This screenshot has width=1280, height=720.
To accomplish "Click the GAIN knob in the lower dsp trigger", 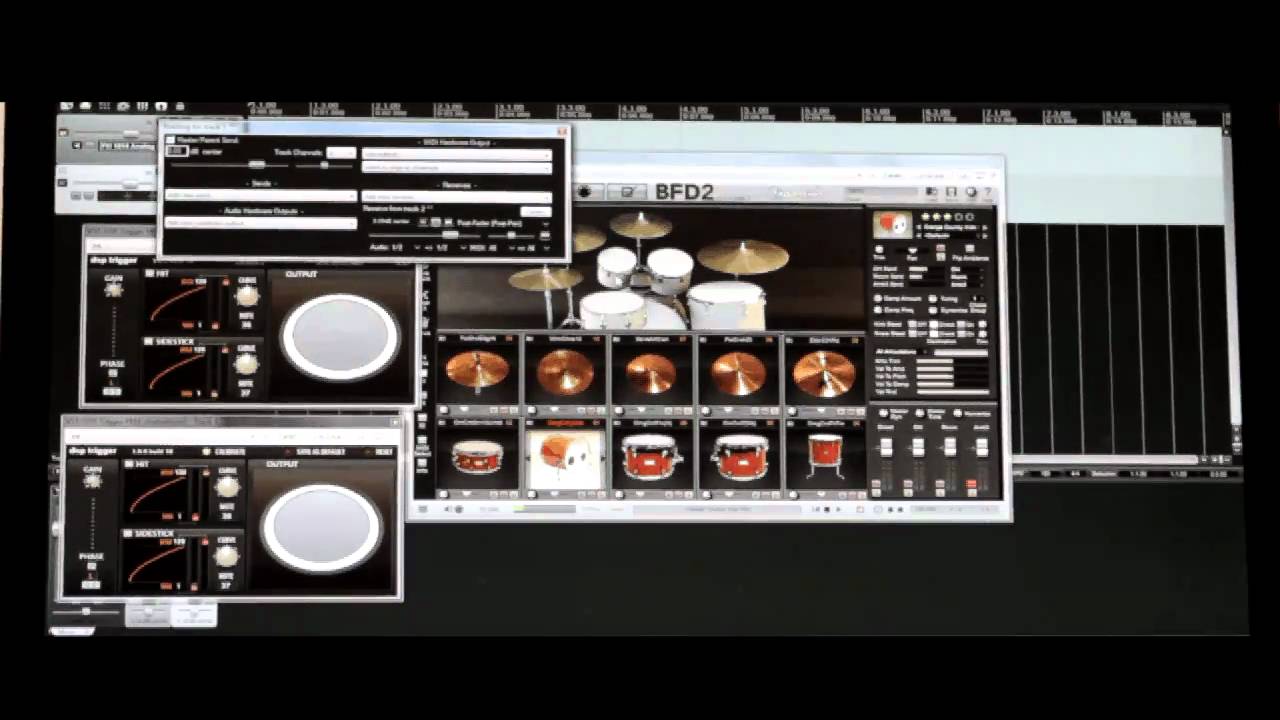I will point(93,481).
